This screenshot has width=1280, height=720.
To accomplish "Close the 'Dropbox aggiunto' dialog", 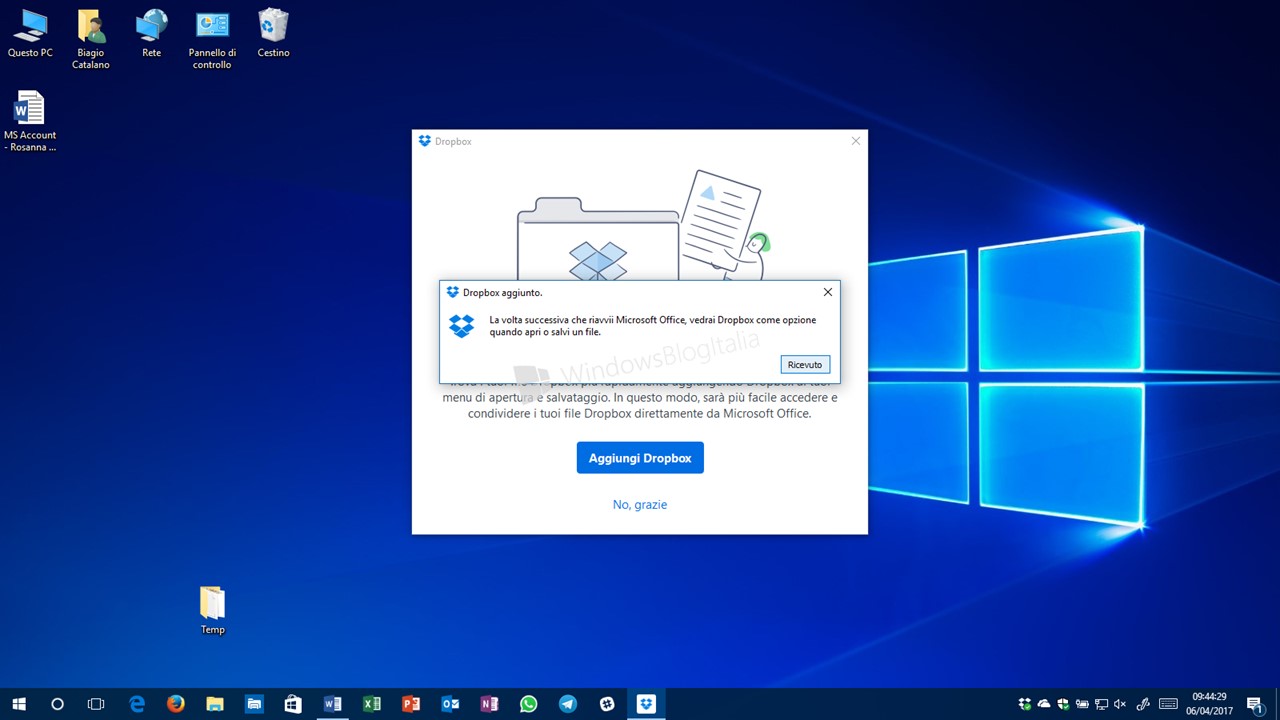I will 828,292.
